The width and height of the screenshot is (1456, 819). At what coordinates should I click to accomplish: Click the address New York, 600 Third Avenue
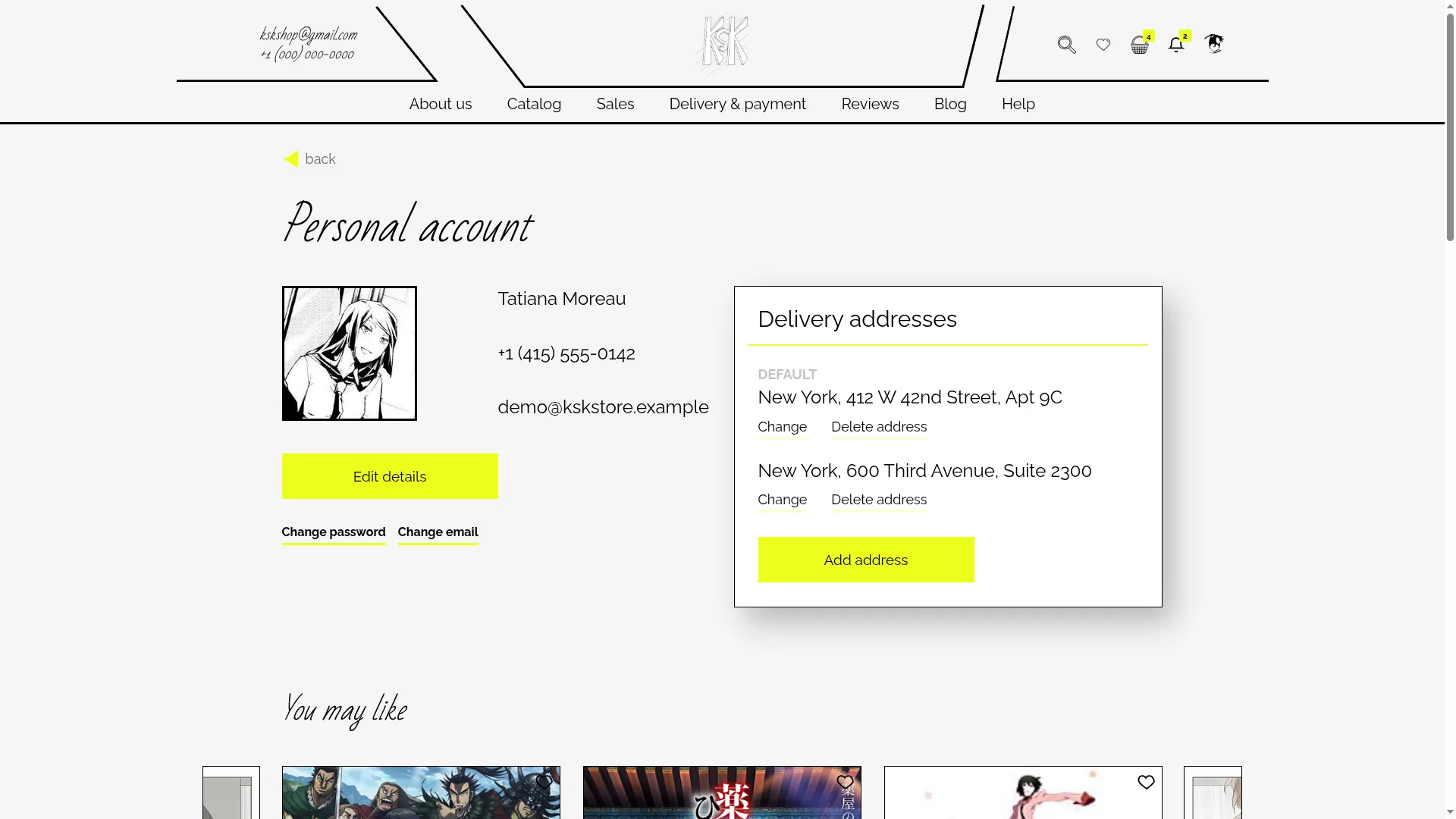coord(925,471)
